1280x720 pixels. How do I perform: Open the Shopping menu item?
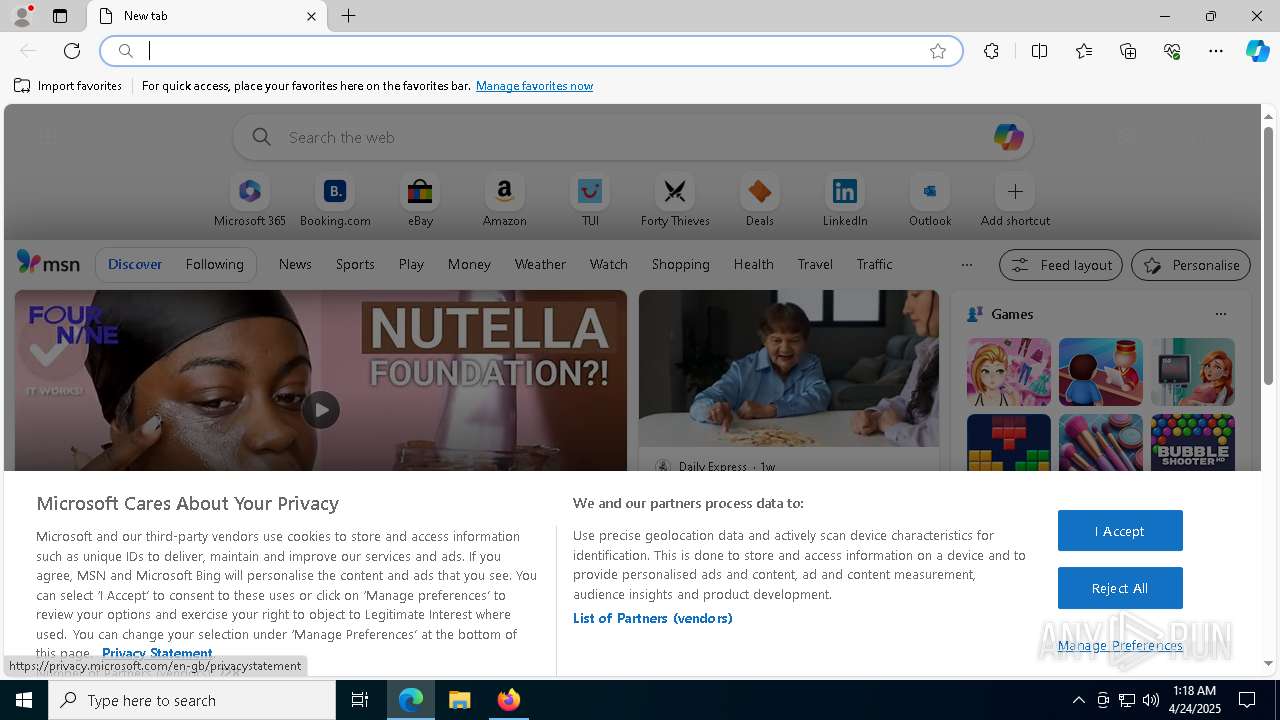[x=680, y=264]
